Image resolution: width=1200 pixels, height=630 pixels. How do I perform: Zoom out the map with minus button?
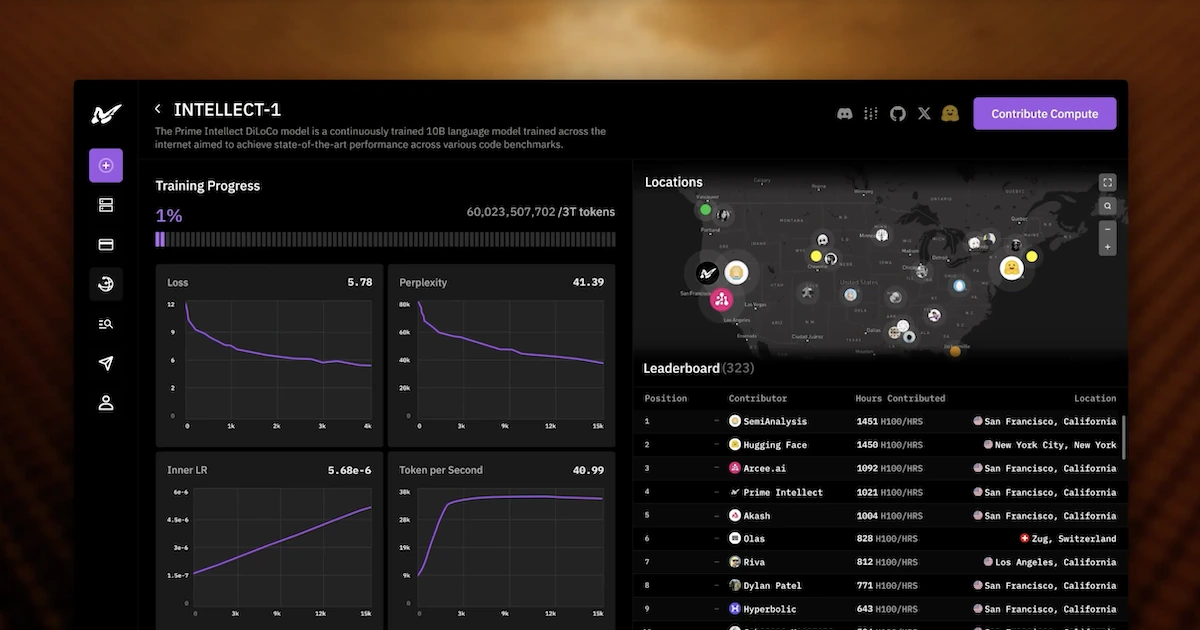[x=1107, y=229]
